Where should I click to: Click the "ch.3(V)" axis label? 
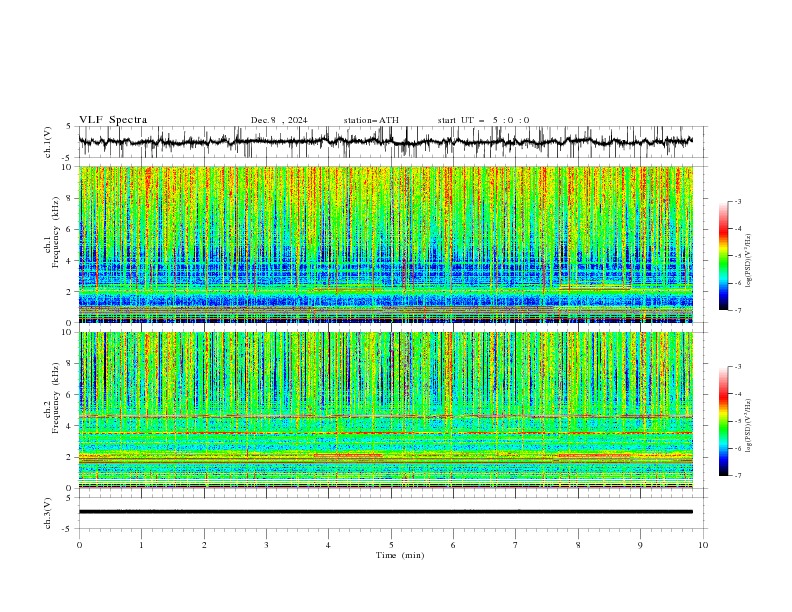[x=48, y=513]
